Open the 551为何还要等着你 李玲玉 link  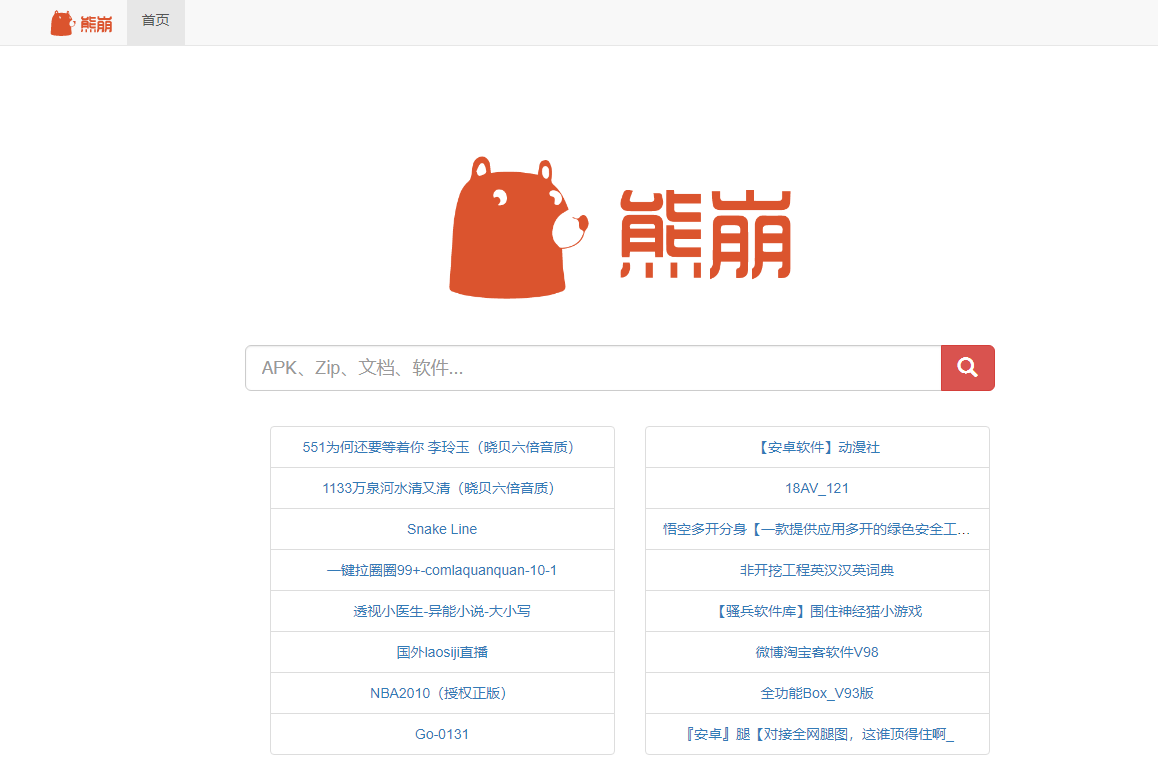(x=442, y=447)
